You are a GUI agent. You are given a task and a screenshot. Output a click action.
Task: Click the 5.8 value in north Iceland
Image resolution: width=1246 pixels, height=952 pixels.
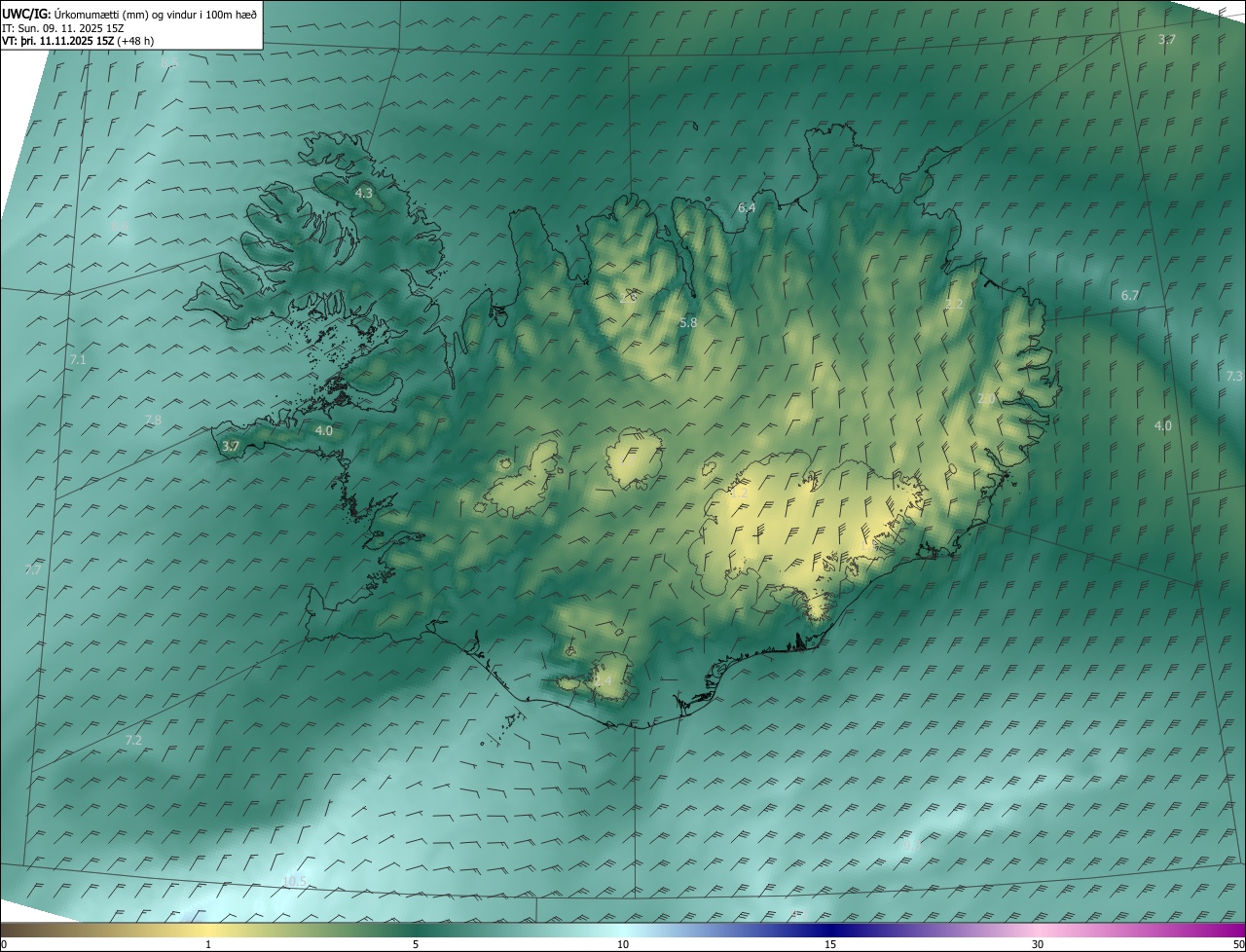[x=688, y=322]
